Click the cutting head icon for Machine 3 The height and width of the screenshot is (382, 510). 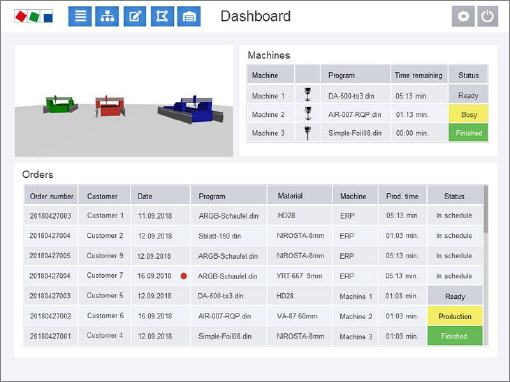pyautogui.click(x=308, y=133)
